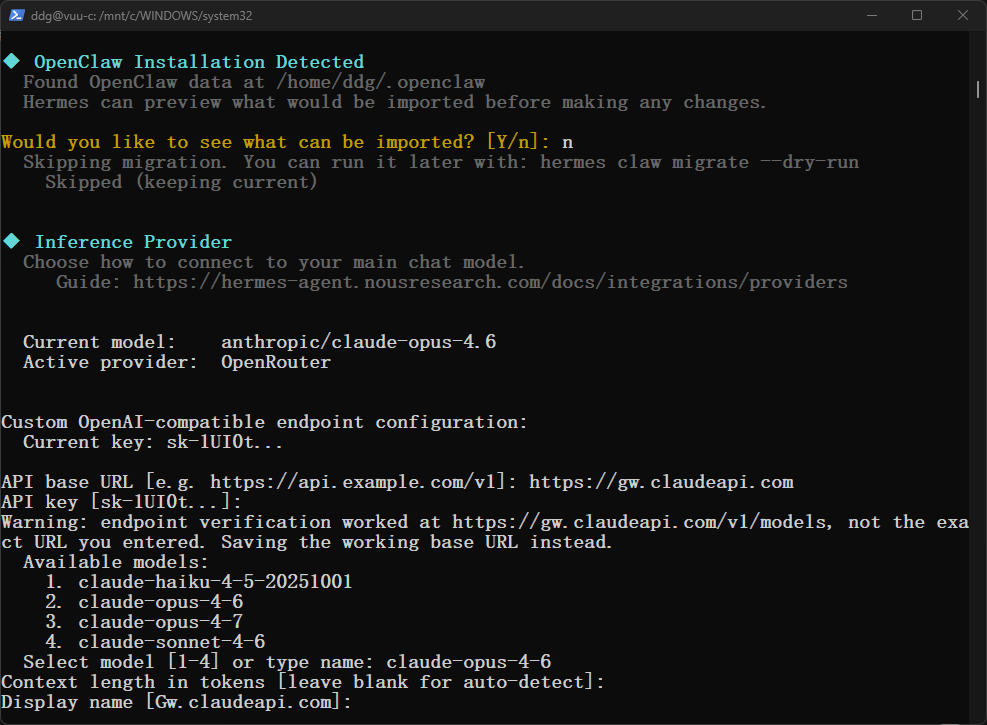Click the vertical scrollbar thumb
Image resolution: width=987 pixels, height=725 pixels.
coord(978,89)
